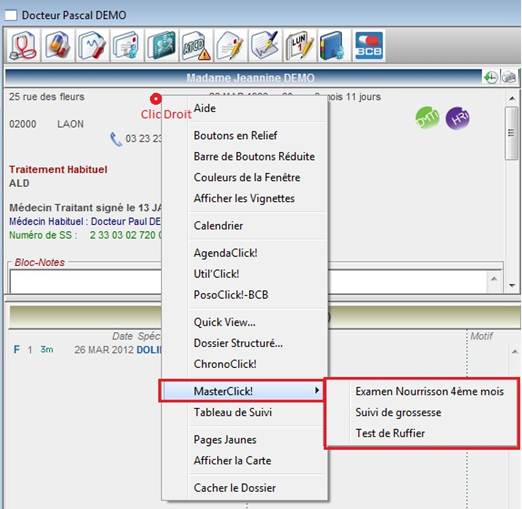
Task: Click the Traitement Habituel heading
Action: coord(58,169)
